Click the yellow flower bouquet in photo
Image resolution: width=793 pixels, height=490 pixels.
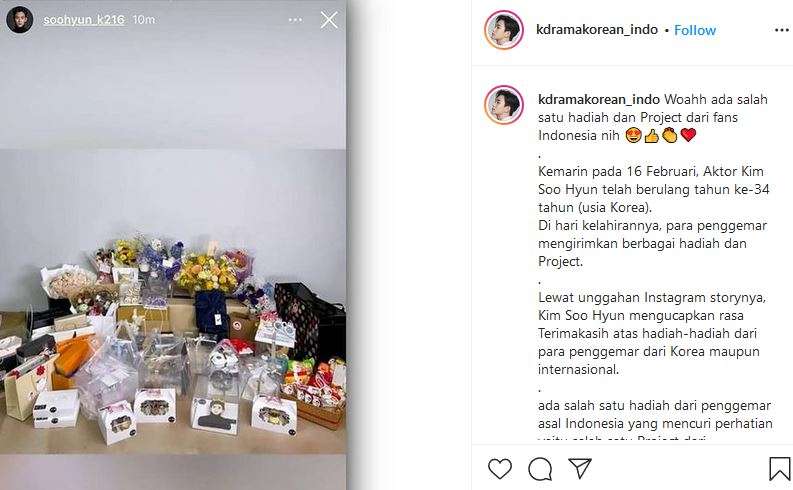click(207, 274)
